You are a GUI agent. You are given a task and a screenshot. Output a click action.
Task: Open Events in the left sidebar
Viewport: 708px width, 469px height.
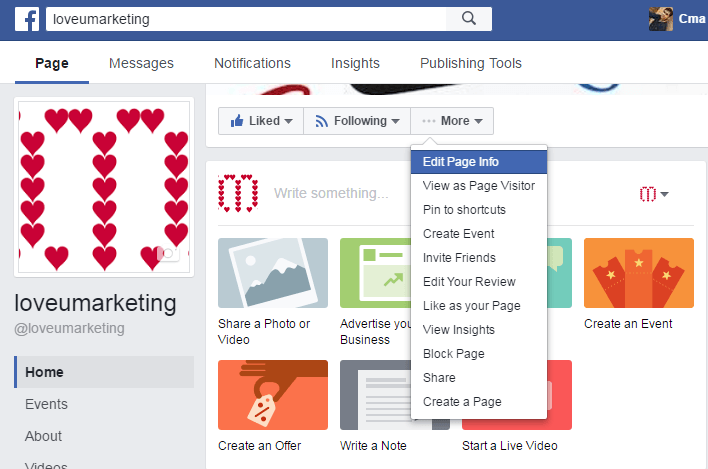[x=47, y=404]
